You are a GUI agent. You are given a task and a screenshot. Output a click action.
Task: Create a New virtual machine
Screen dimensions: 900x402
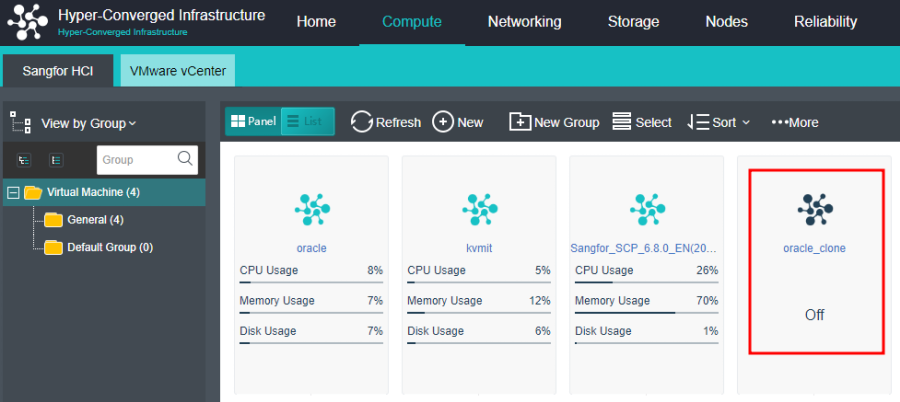(x=457, y=122)
